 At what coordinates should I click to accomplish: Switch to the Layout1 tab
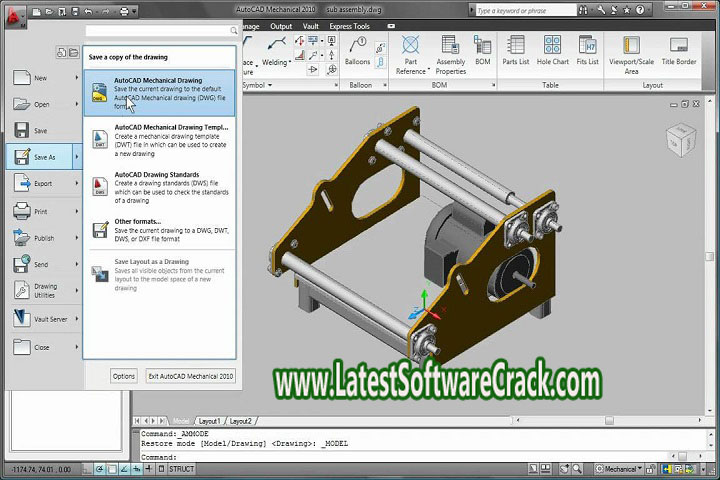(209, 421)
